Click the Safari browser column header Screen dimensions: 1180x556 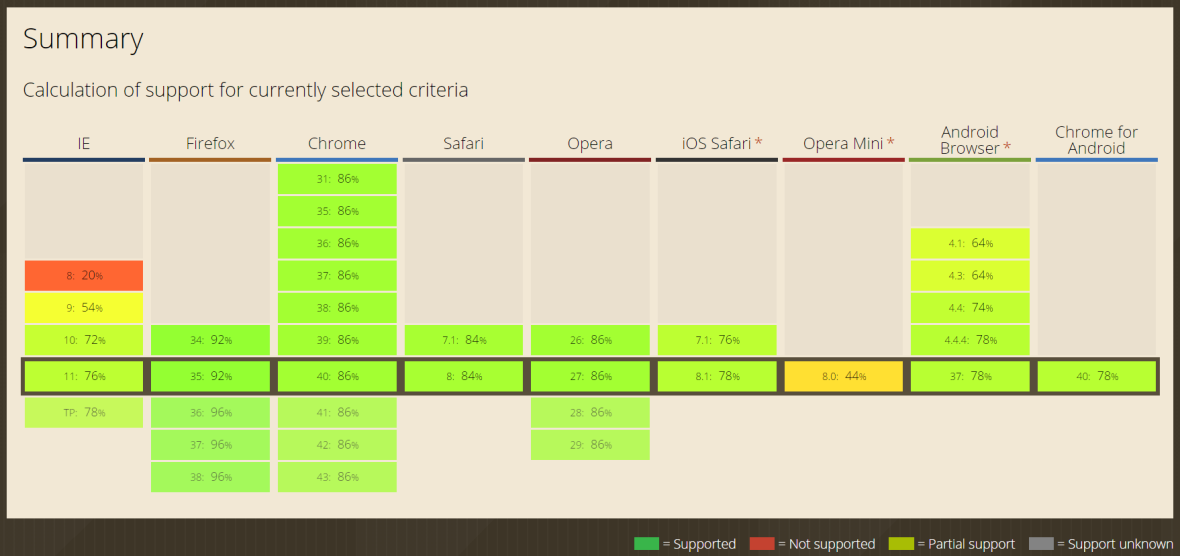pyautogui.click(x=464, y=143)
